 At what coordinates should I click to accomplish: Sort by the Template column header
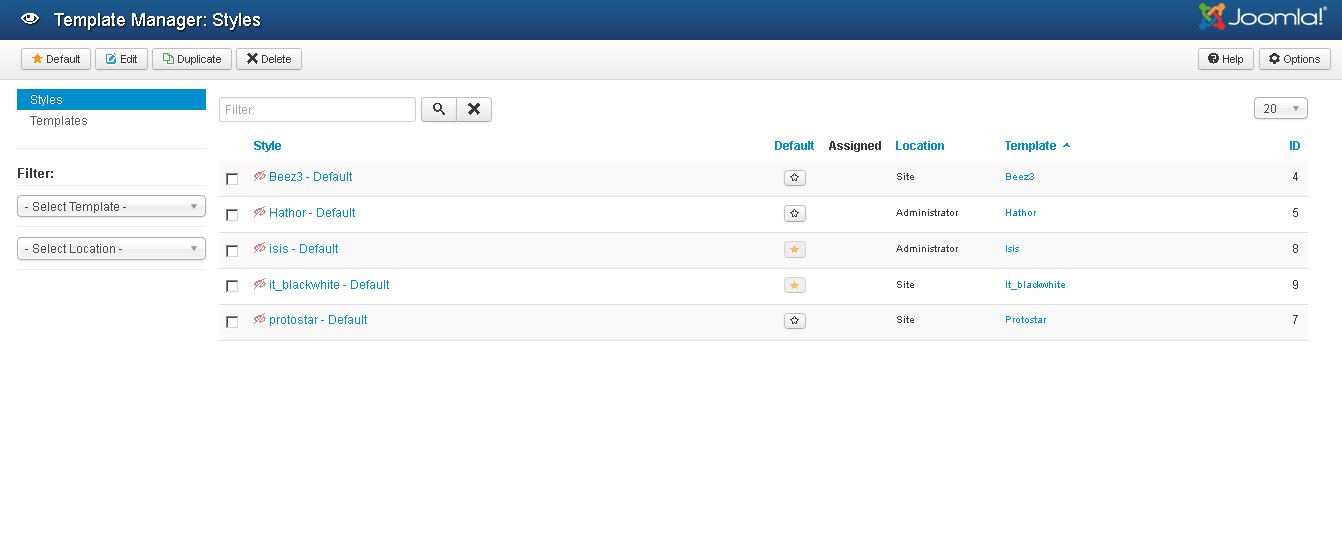coord(1037,146)
